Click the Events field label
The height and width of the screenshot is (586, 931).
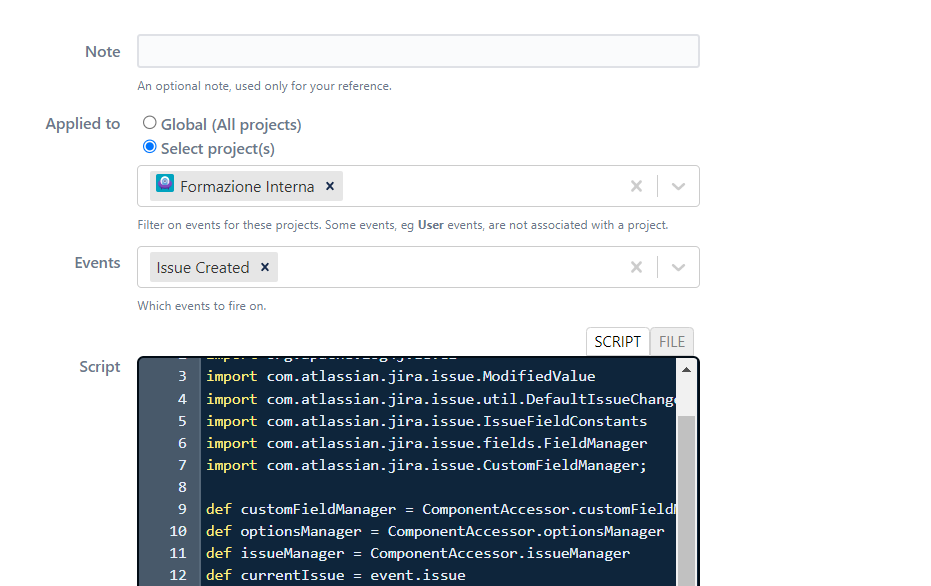(97, 262)
